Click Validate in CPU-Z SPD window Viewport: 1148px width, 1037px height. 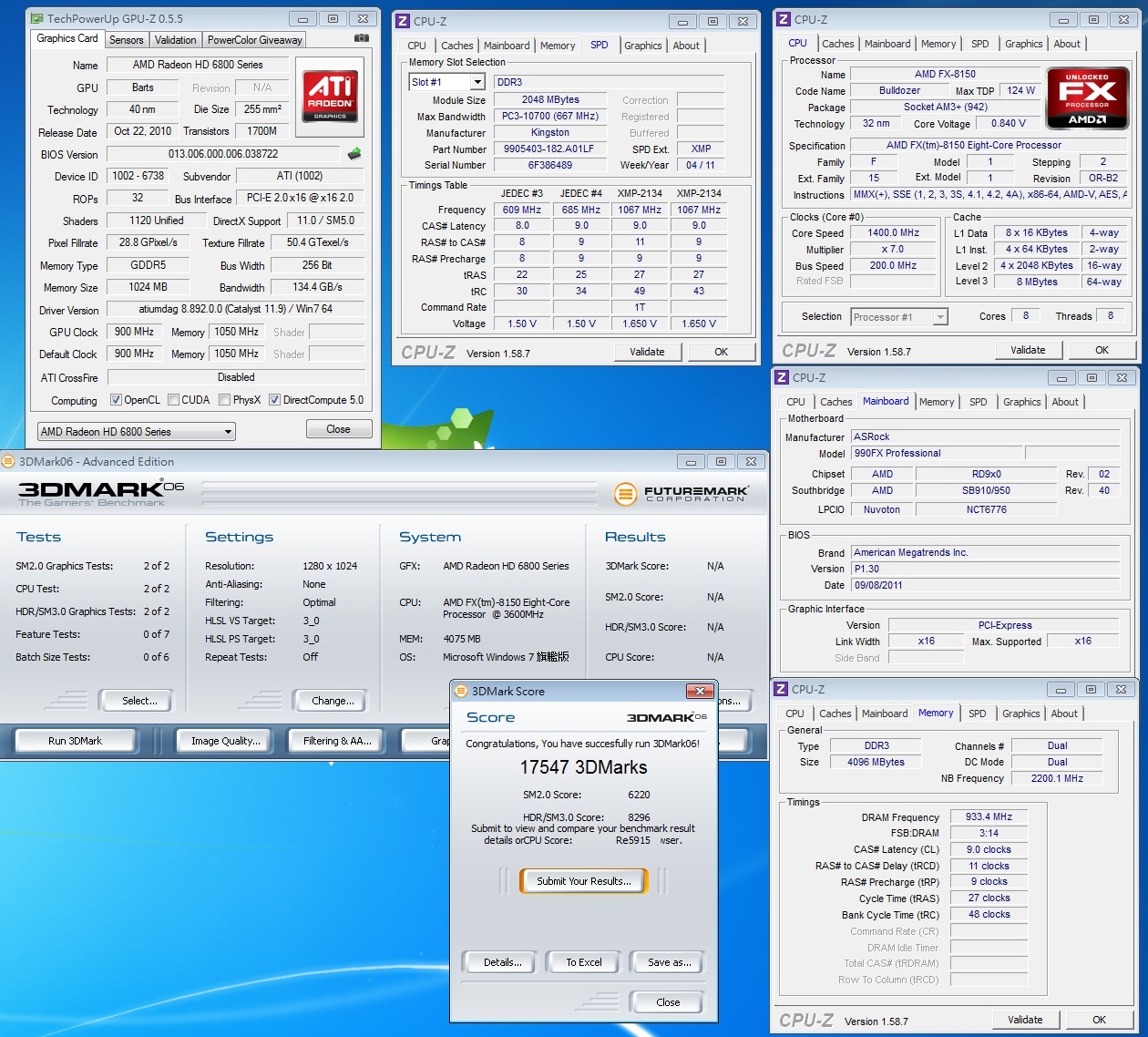[x=647, y=352]
